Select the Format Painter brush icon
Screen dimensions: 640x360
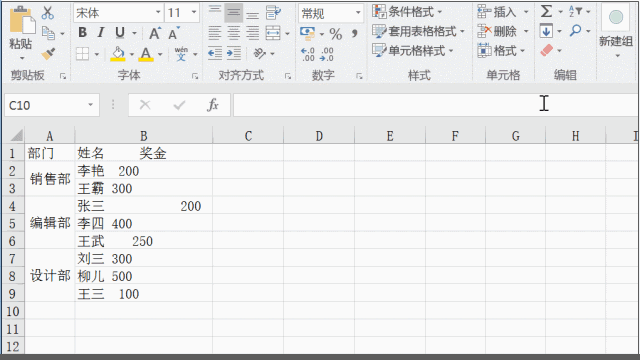tap(48, 53)
